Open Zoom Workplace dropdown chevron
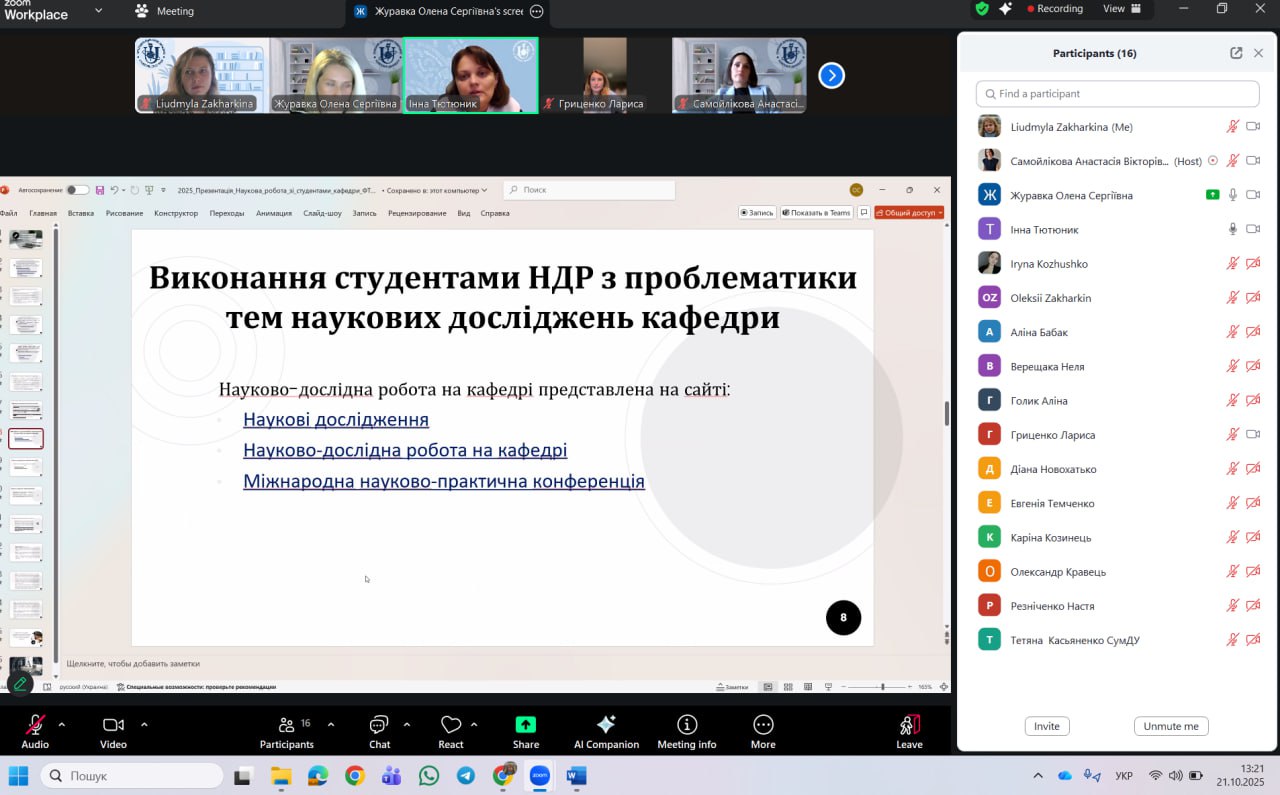 pos(98,11)
